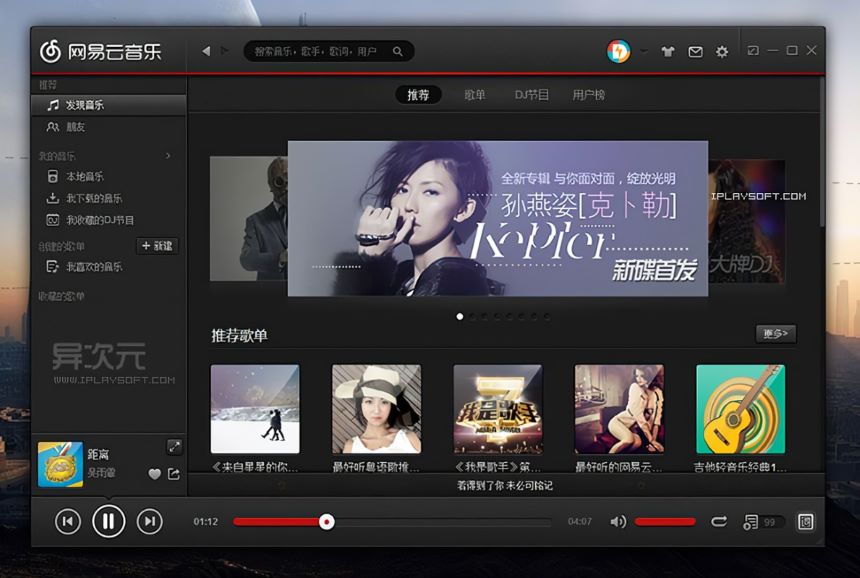This screenshot has height=578, width=860.
Task: Click the NetEase Cloud Music logo
Action: (x=100, y=52)
